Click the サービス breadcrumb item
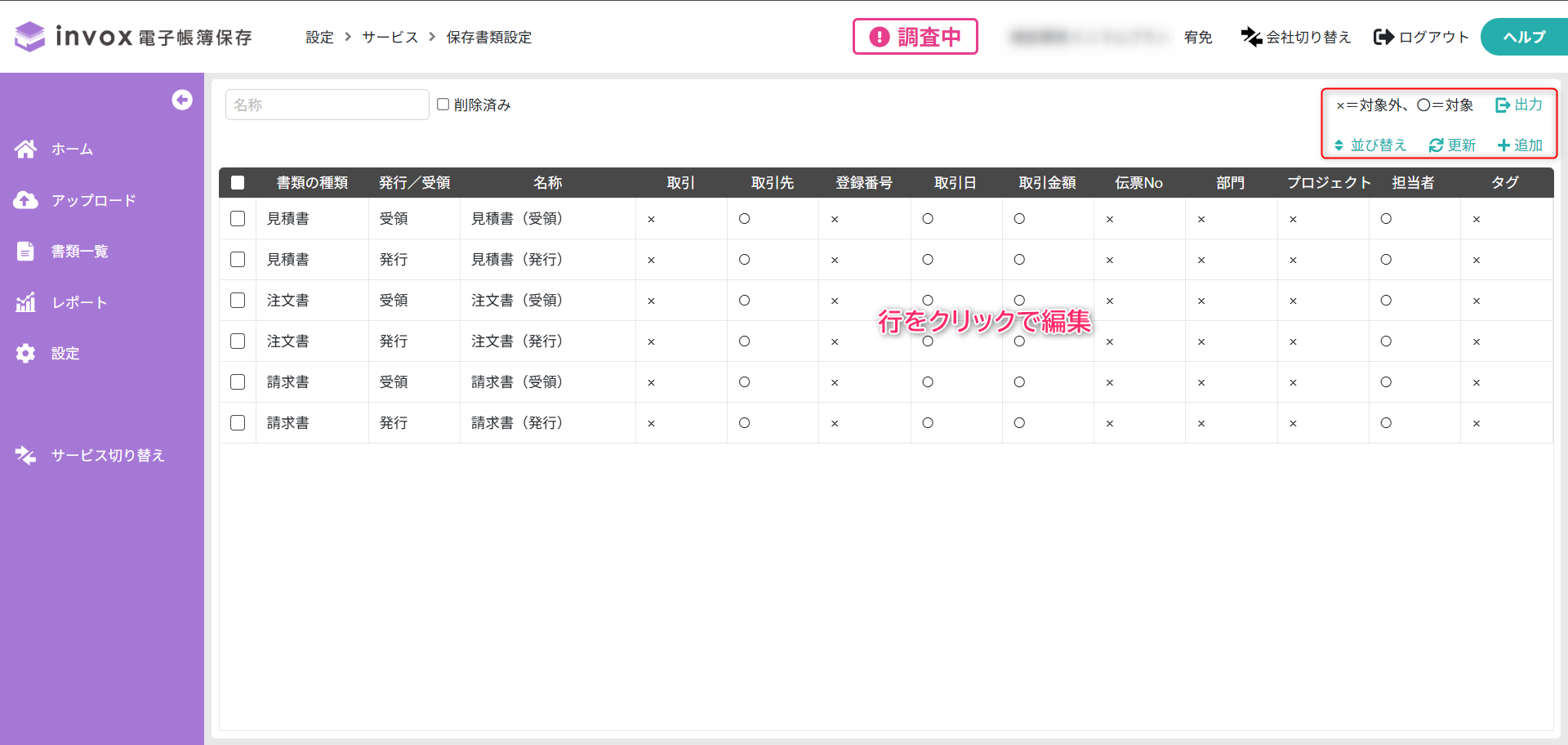Image resolution: width=1568 pixels, height=745 pixels. (x=390, y=38)
